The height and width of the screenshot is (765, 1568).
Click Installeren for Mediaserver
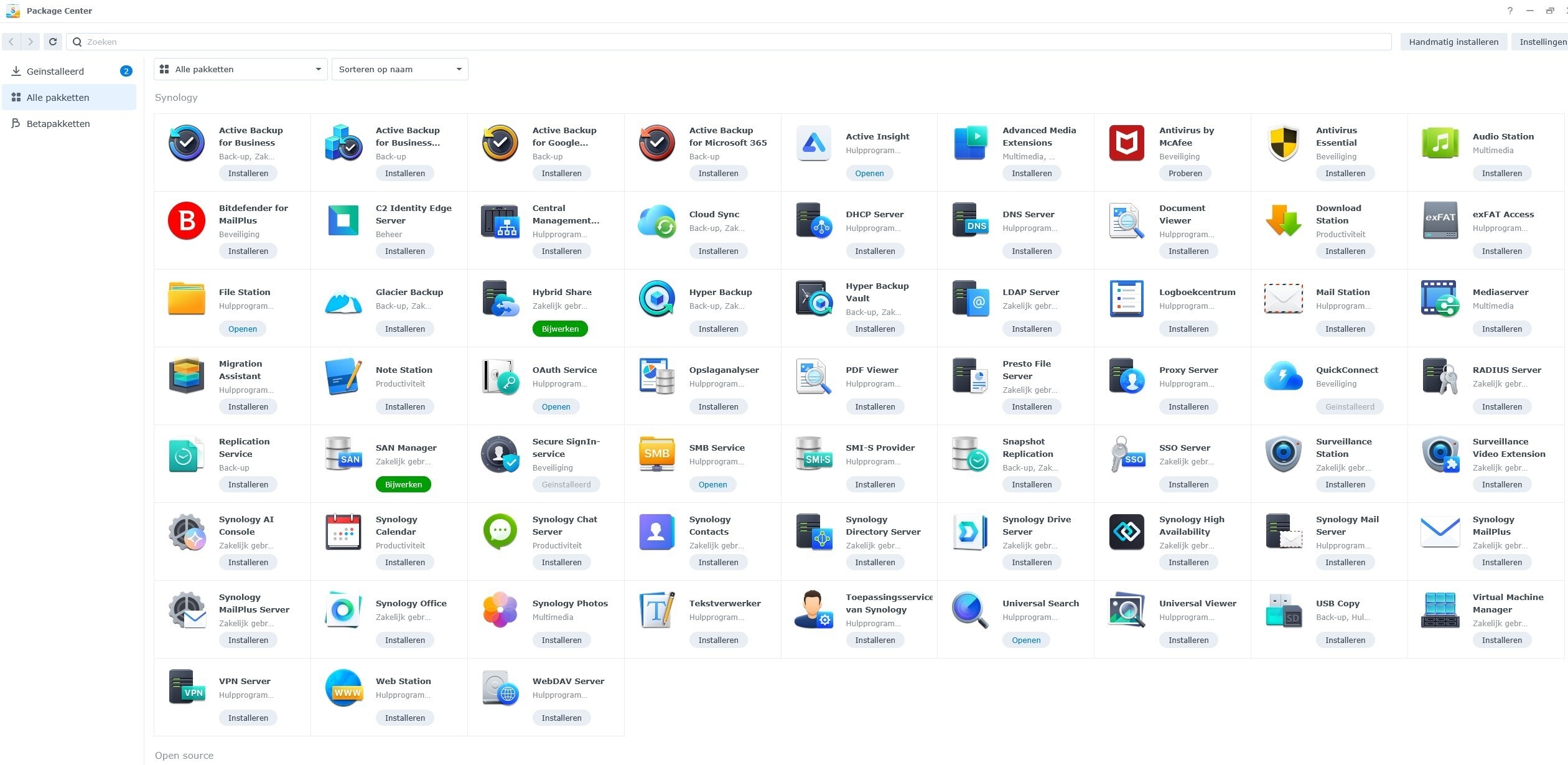coord(1502,329)
